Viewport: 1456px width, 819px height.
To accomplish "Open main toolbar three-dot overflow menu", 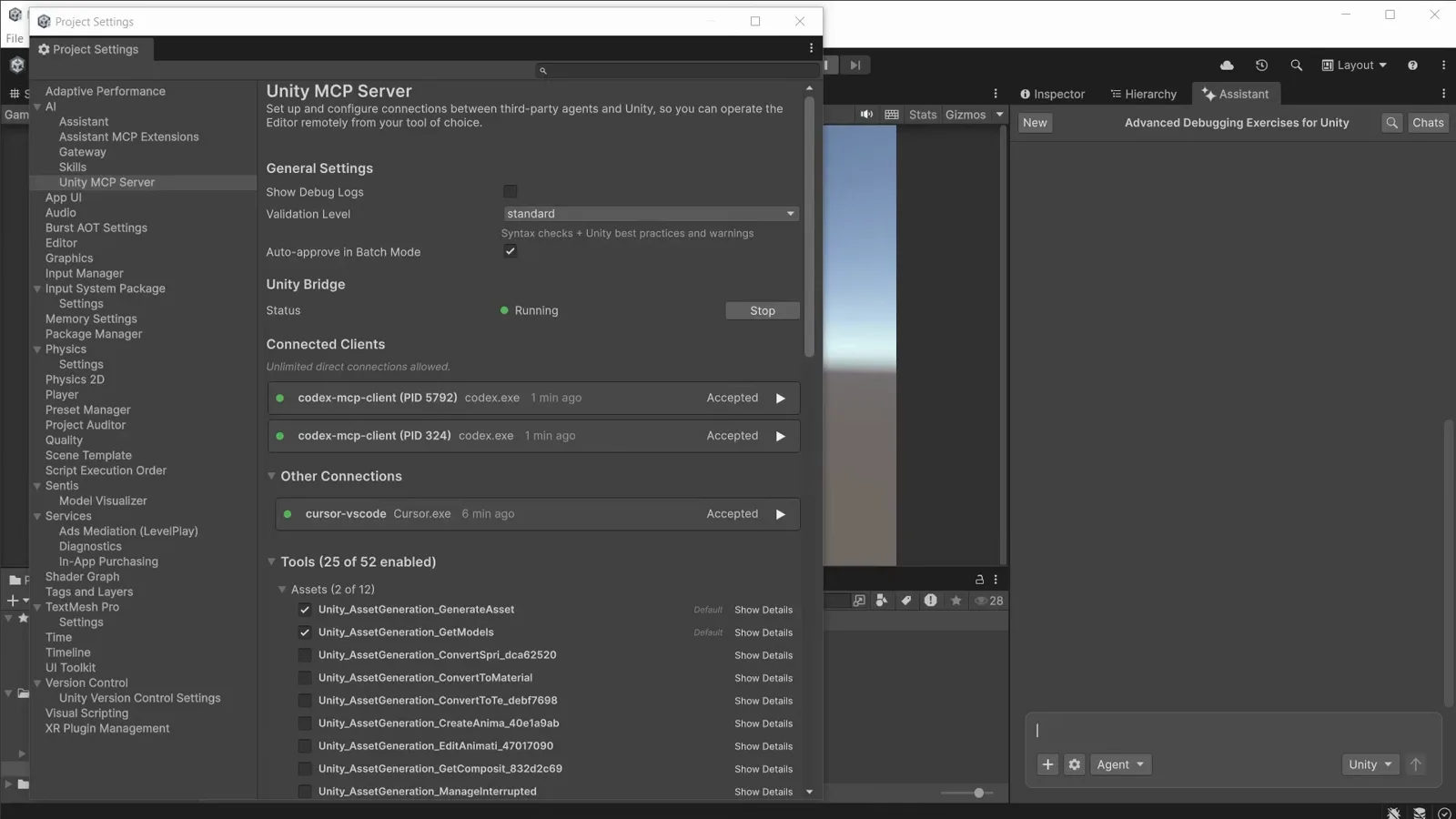I will [1443, 66].
